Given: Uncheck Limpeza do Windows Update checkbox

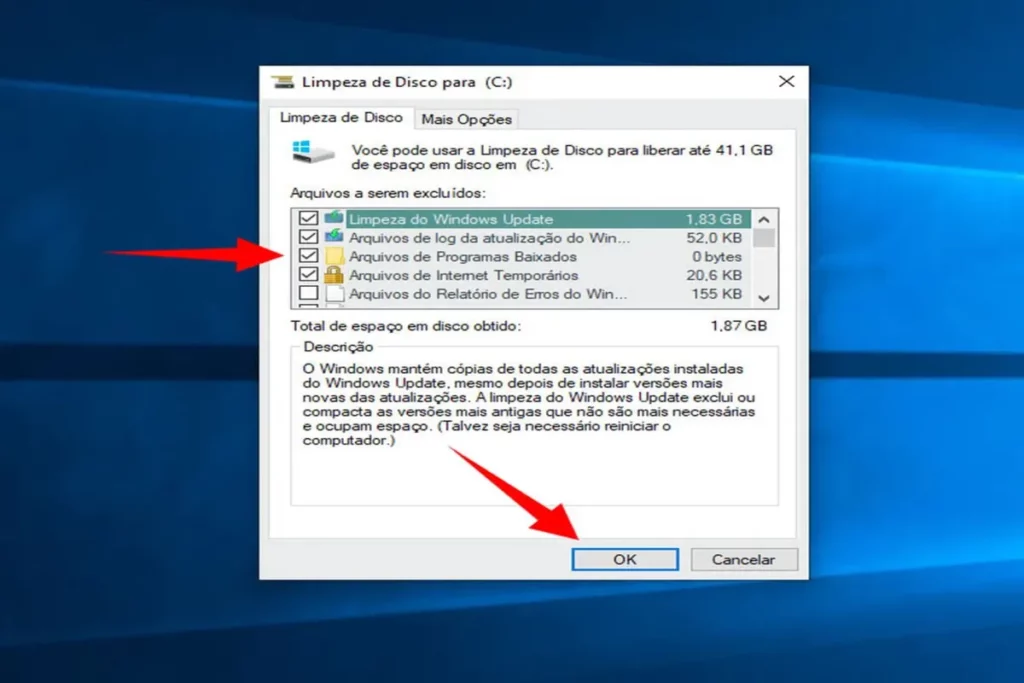Looking at the screenshot, I should click(308, 218).
